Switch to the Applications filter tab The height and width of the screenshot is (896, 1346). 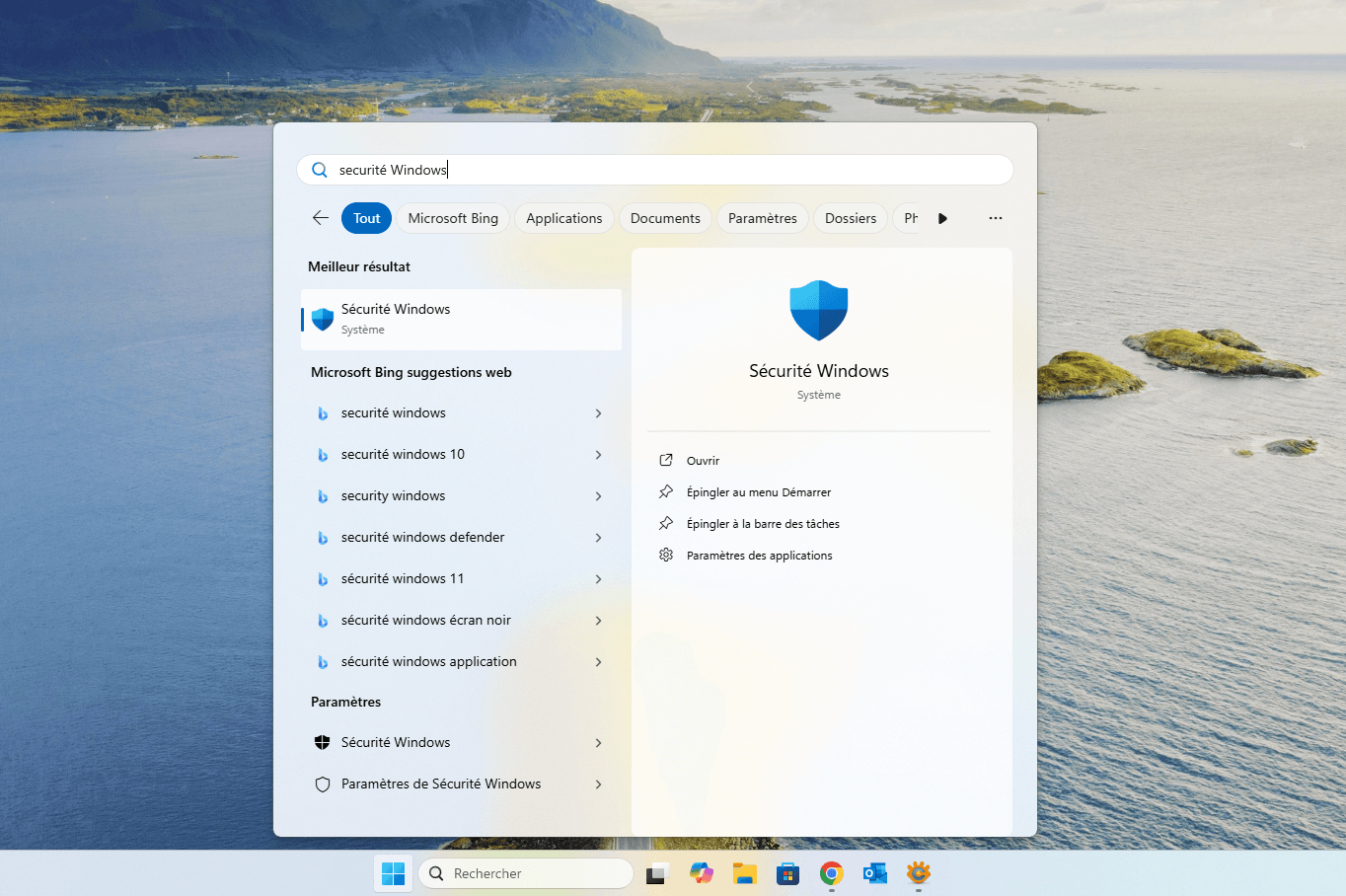coord(564,218)
